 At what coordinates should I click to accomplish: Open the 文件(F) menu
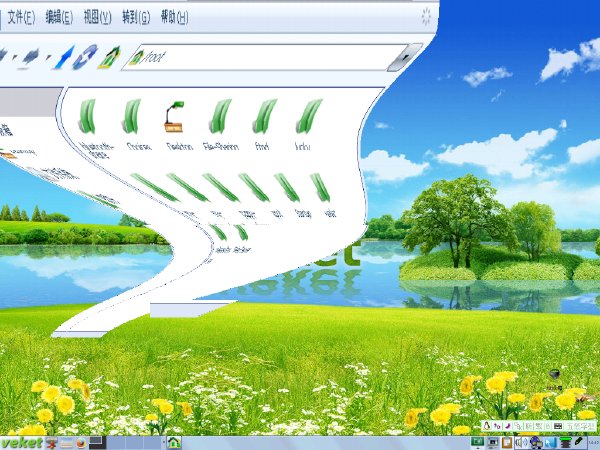[x=21, y=17]
